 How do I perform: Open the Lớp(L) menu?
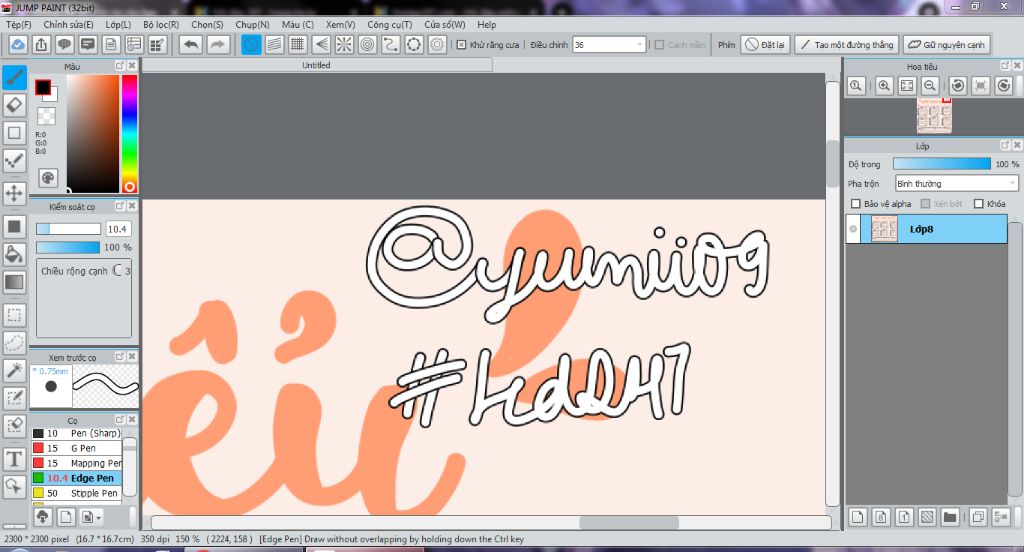118,24
